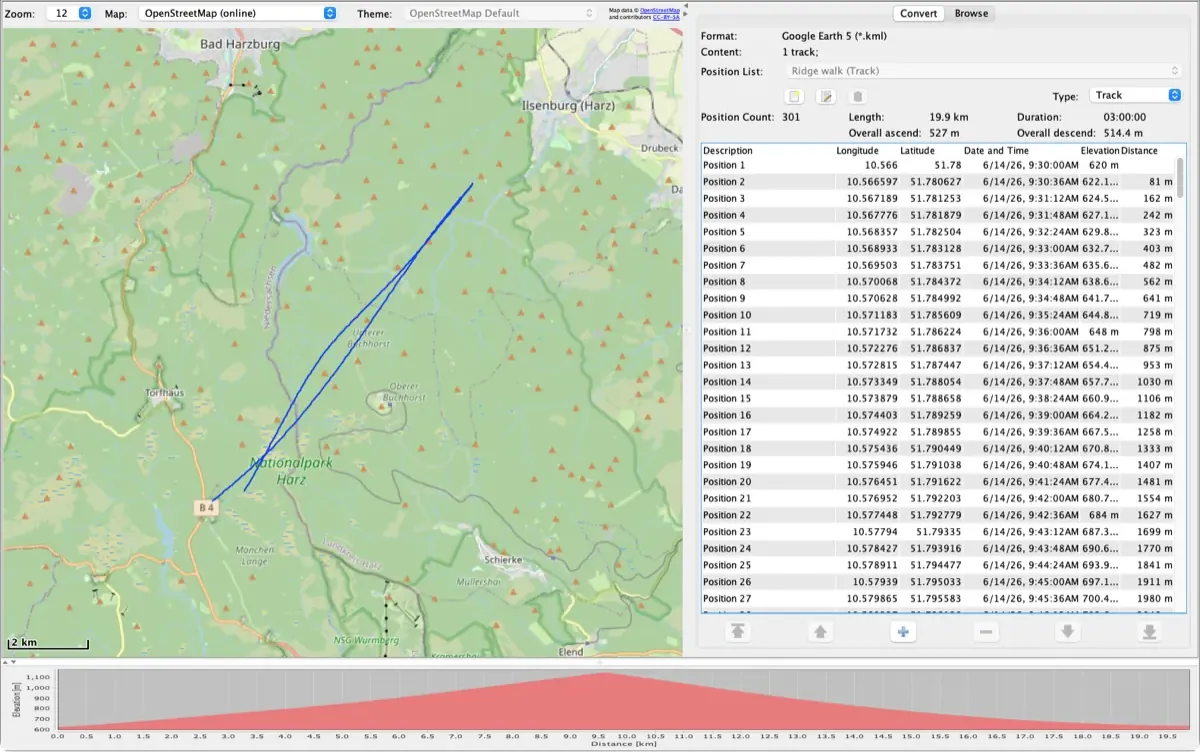This screenshot has width=1200, height=752.
Task: Click the position table vertical scrollbar
Action: (x=1180, y=178)
